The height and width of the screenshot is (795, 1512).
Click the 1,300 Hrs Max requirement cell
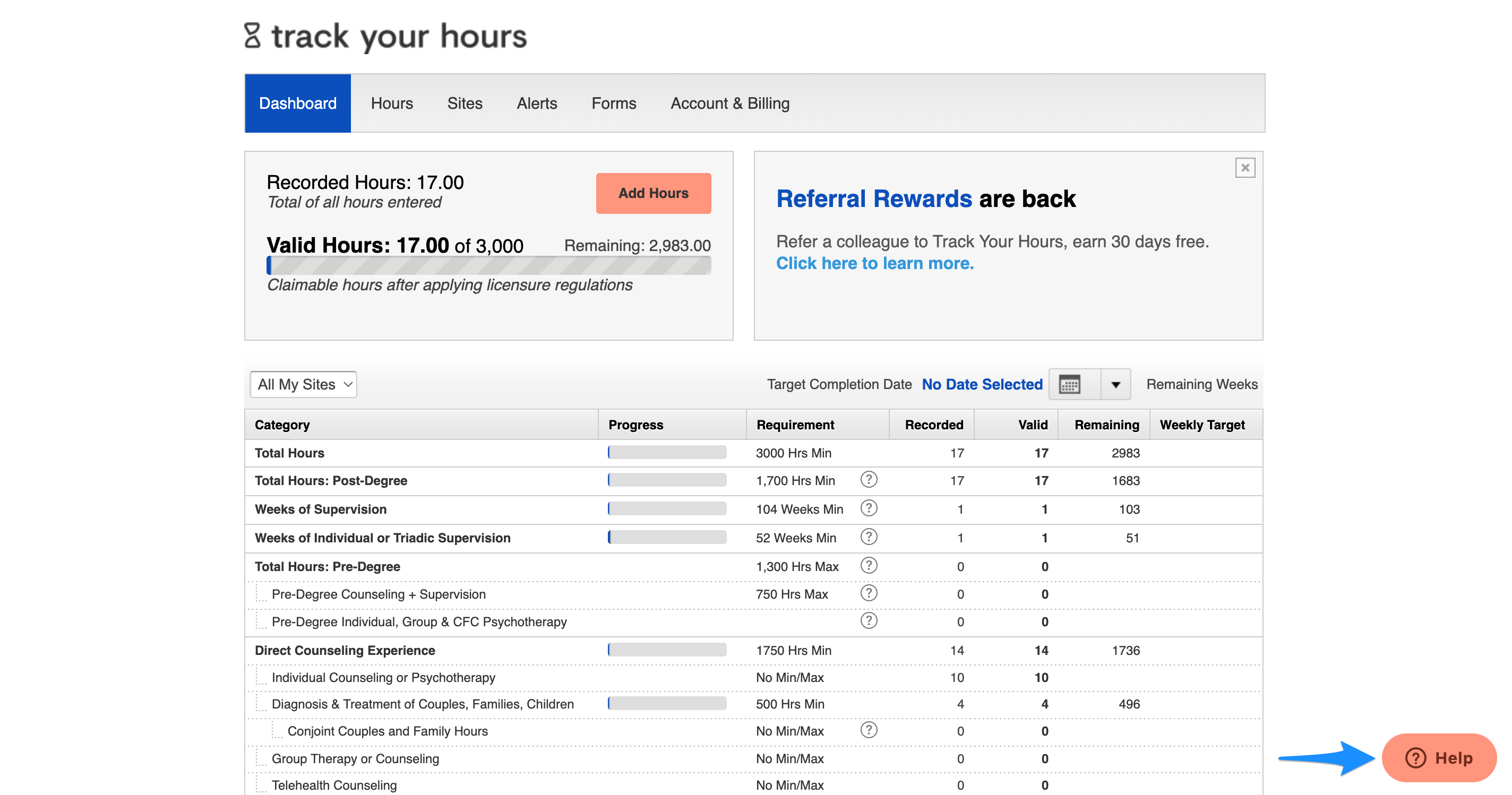coord(797,567)
